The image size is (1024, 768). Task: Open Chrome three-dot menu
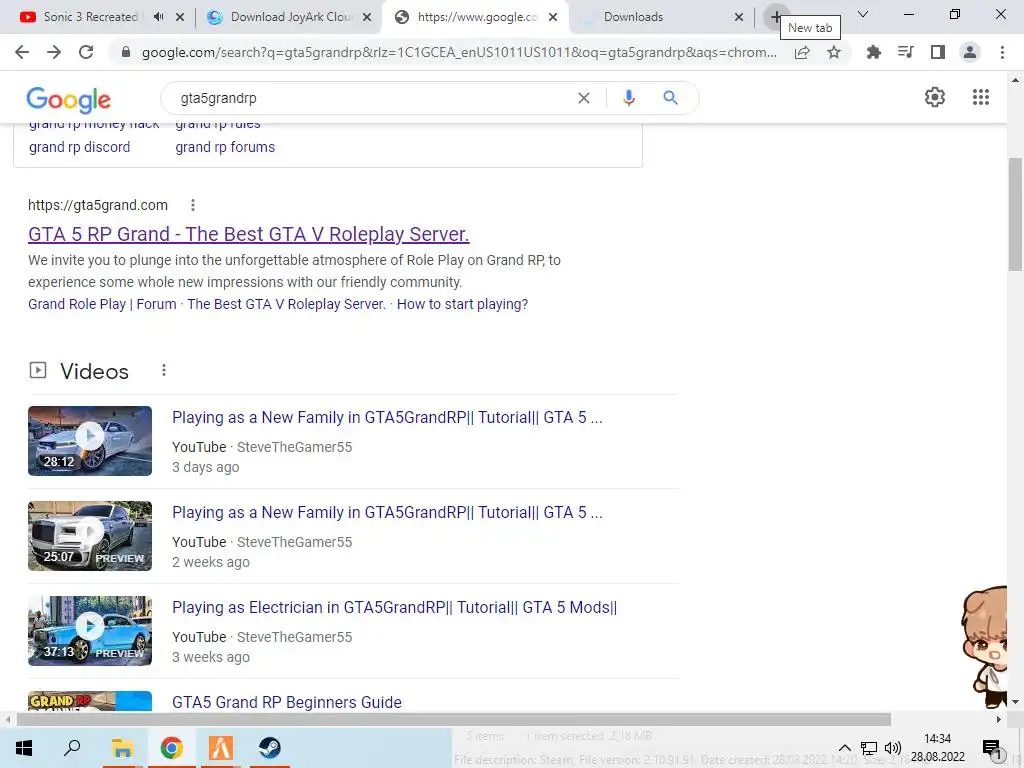pyautogui.click(x=1002, y=52)
